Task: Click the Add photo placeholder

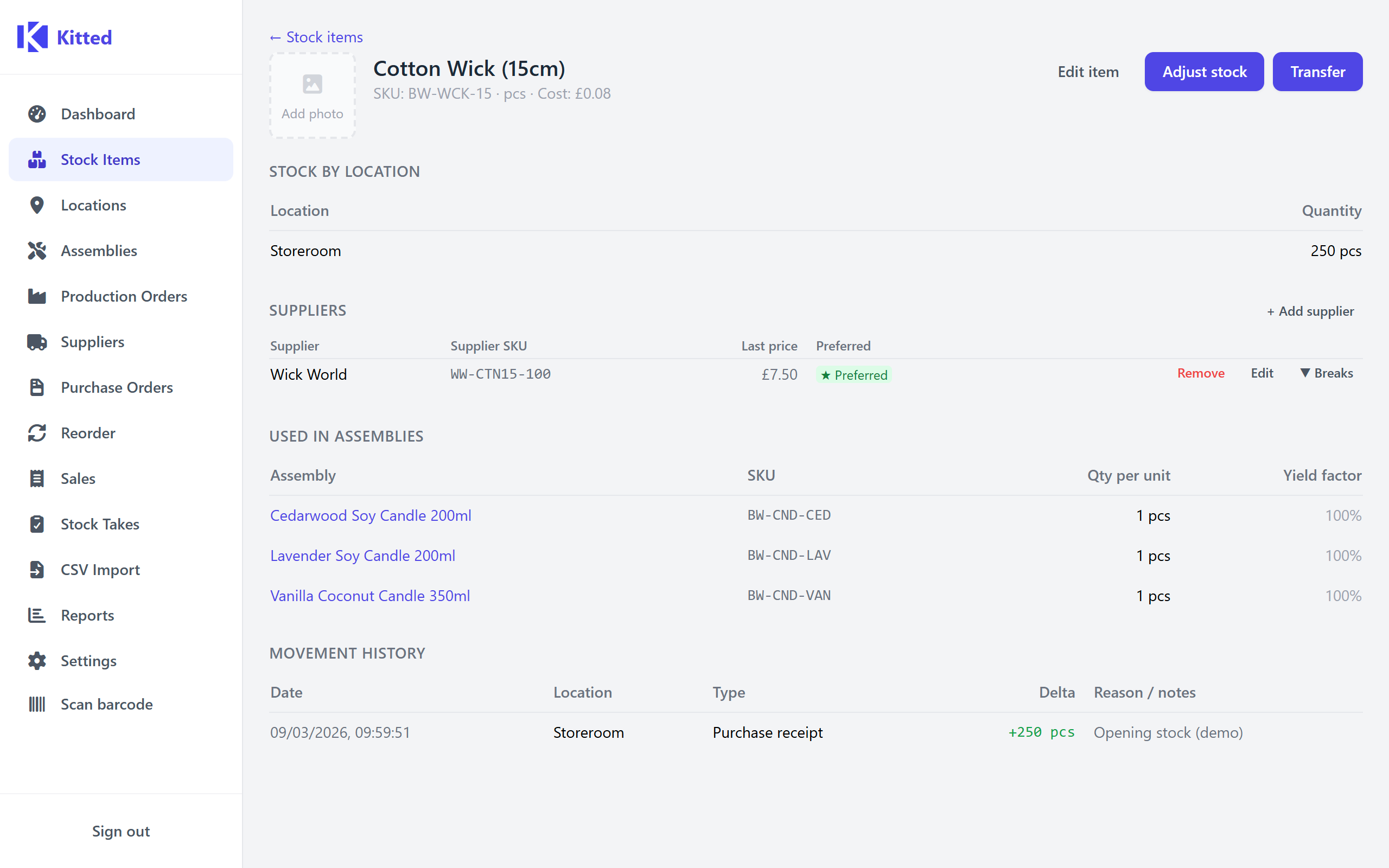Action: (311, 95)
